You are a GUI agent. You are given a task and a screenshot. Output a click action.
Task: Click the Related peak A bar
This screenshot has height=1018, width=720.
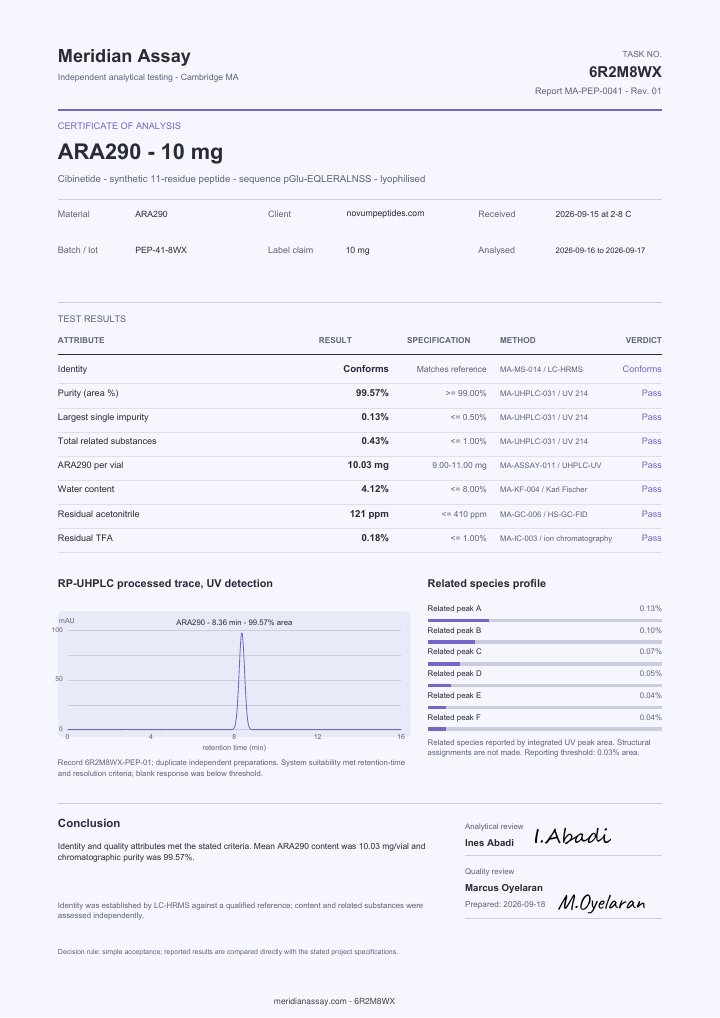pos(545,620)
